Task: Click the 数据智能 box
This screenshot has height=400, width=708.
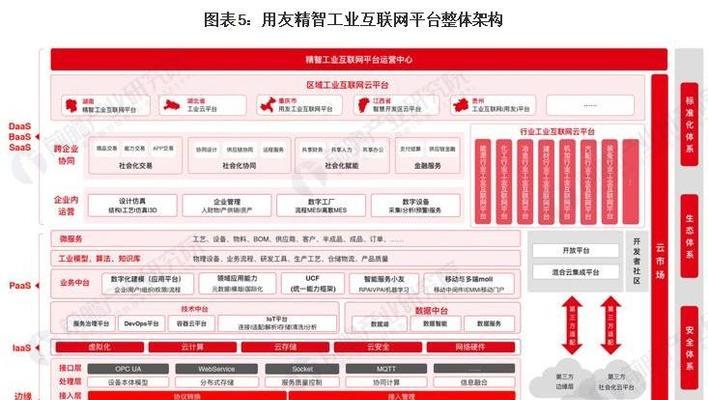Action: point(435,324)
